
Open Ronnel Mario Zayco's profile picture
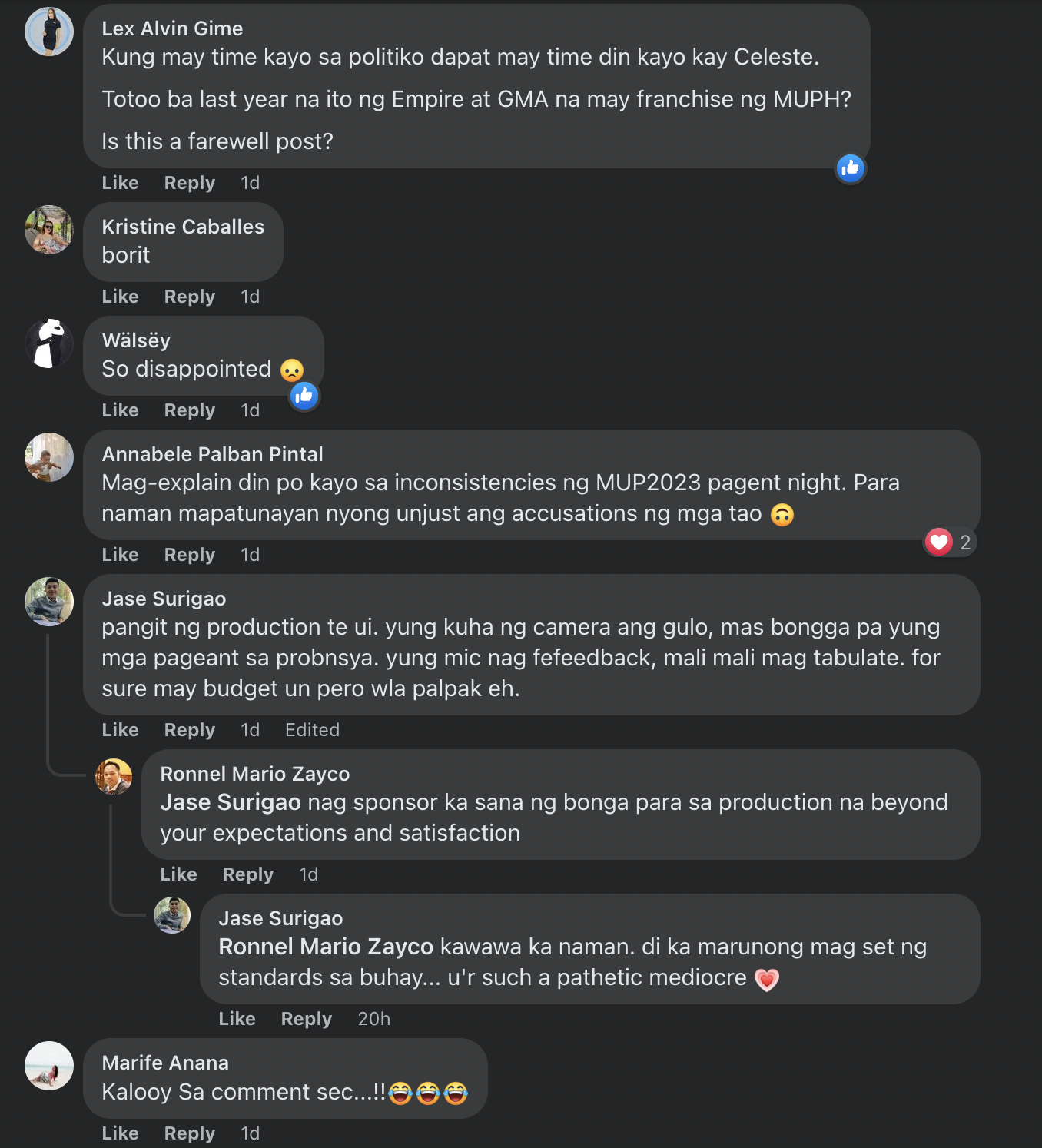114,777
